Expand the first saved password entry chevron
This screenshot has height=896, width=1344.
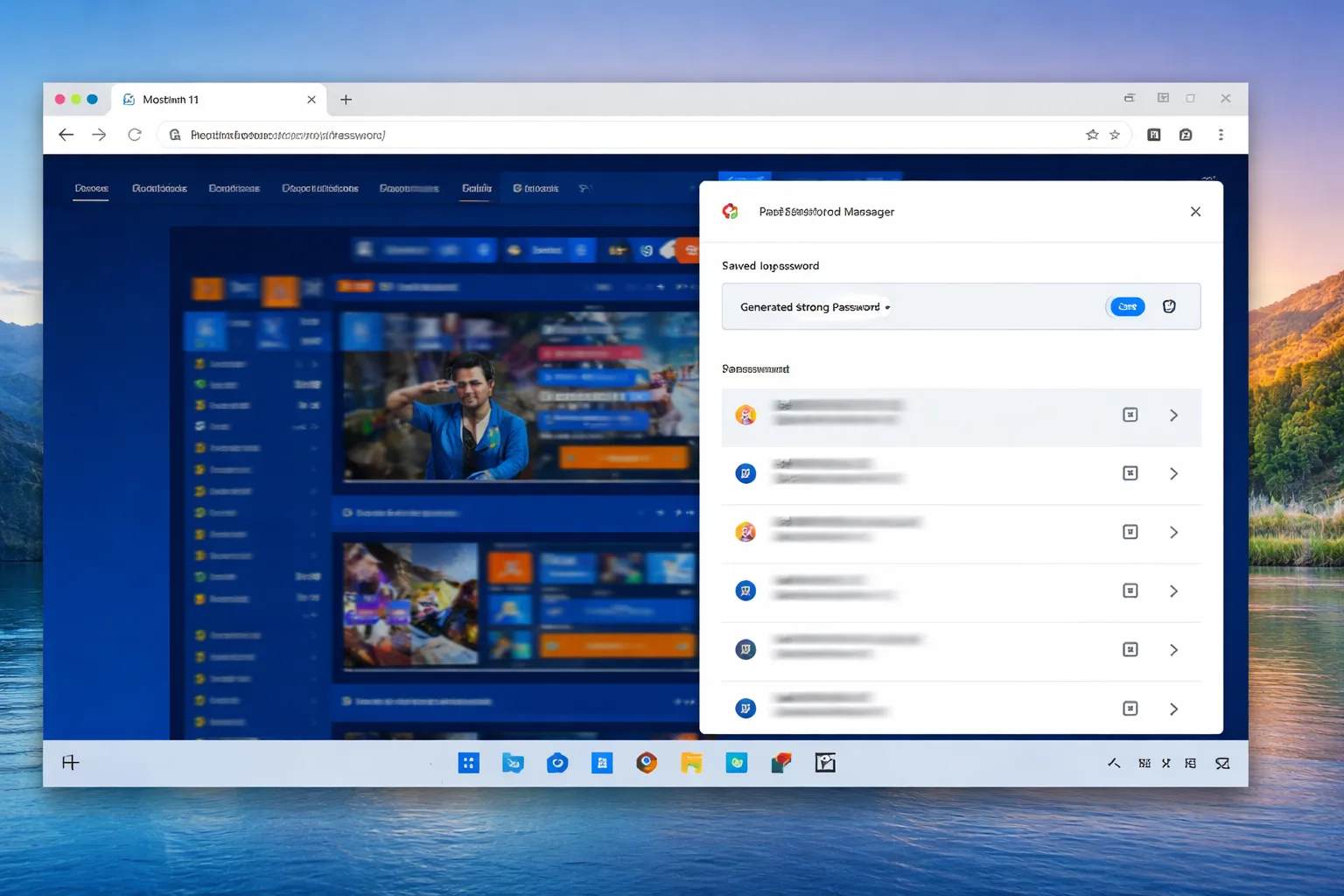[x=1173, y=416]
